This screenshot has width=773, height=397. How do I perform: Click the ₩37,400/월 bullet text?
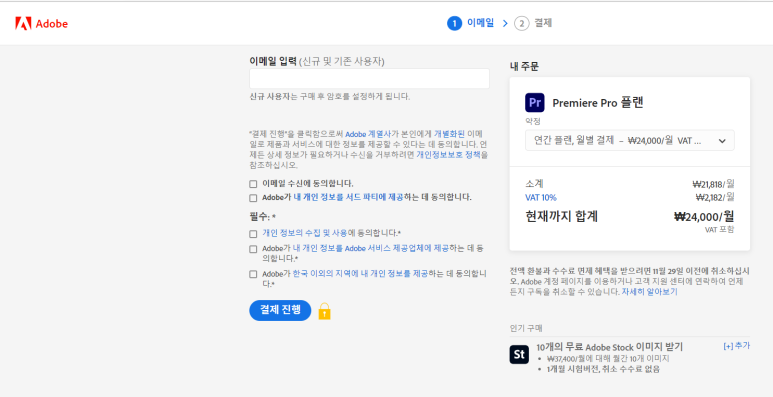pyautogui.click(x=607, y=359)
